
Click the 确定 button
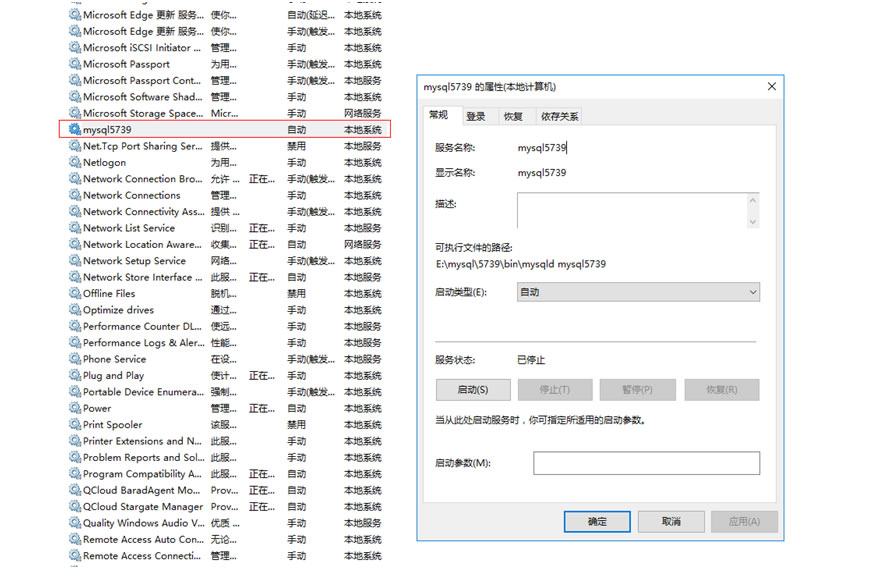[597, 521]
